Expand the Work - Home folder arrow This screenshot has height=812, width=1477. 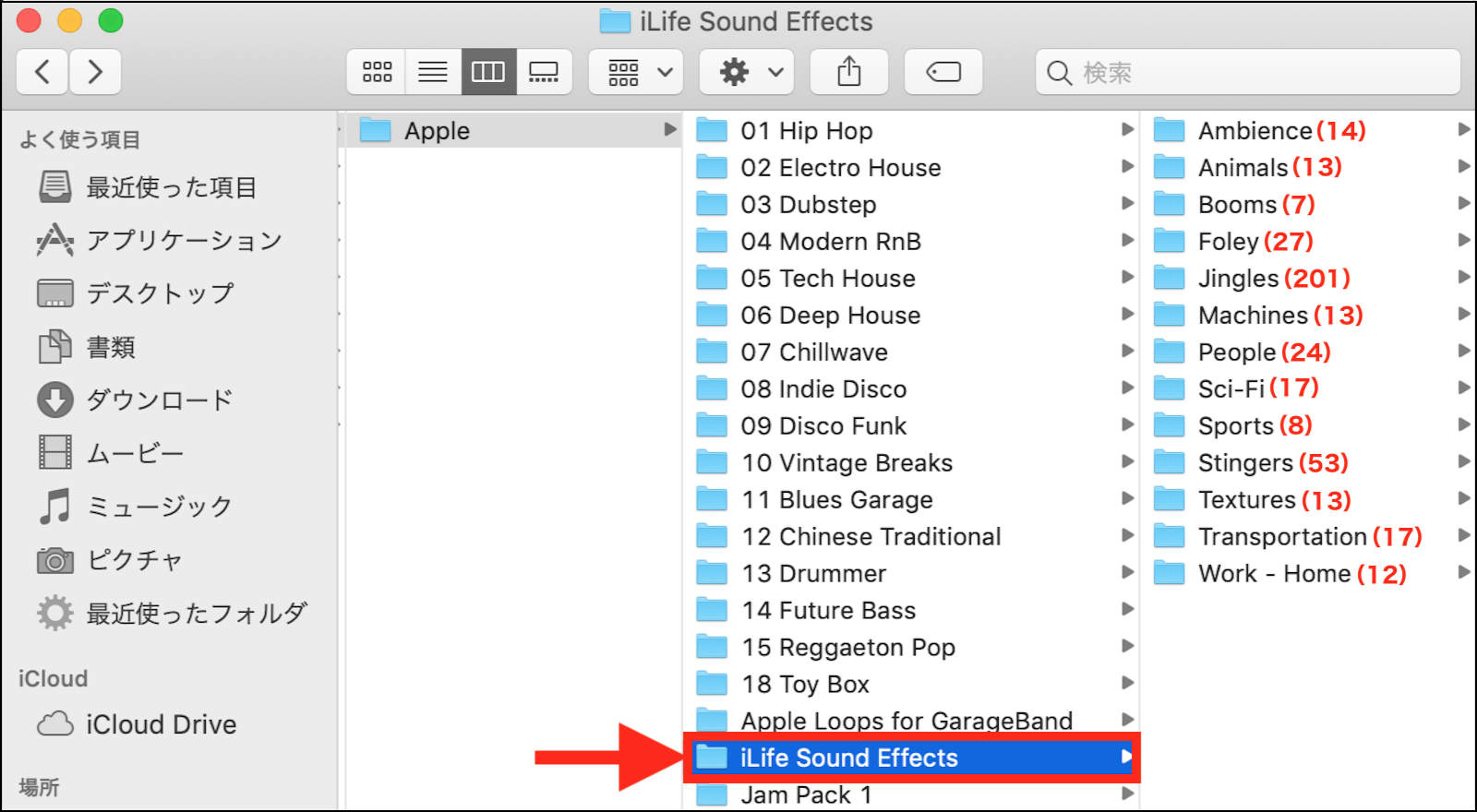click(1463, 572)
